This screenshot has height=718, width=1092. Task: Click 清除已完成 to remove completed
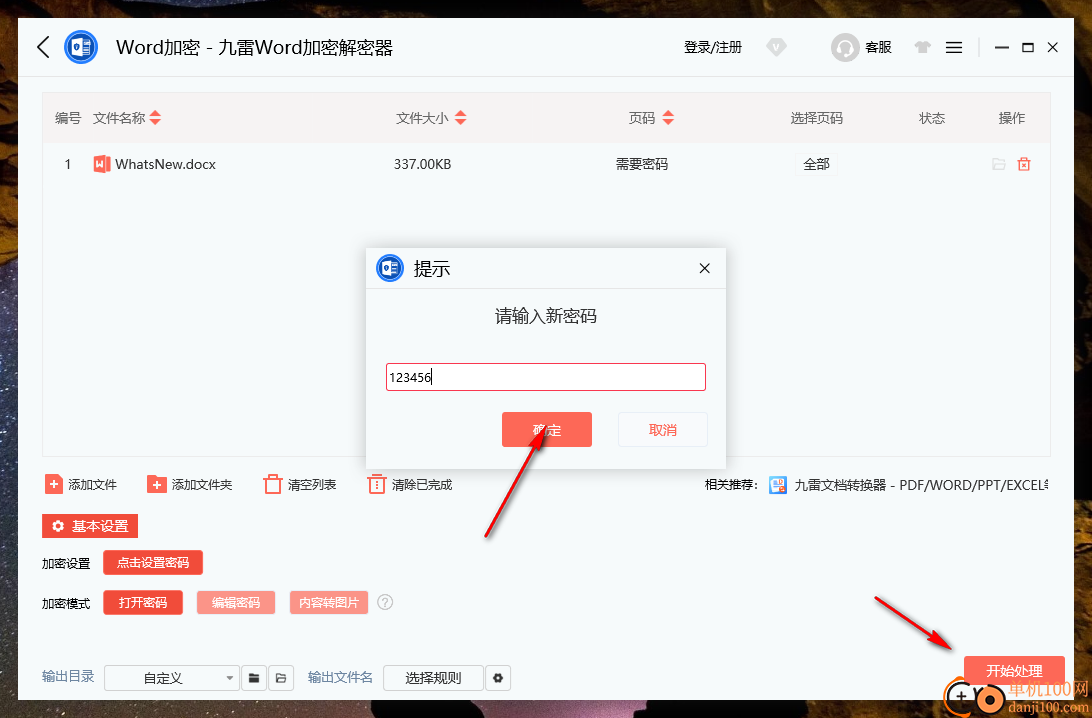pos(410,485)
